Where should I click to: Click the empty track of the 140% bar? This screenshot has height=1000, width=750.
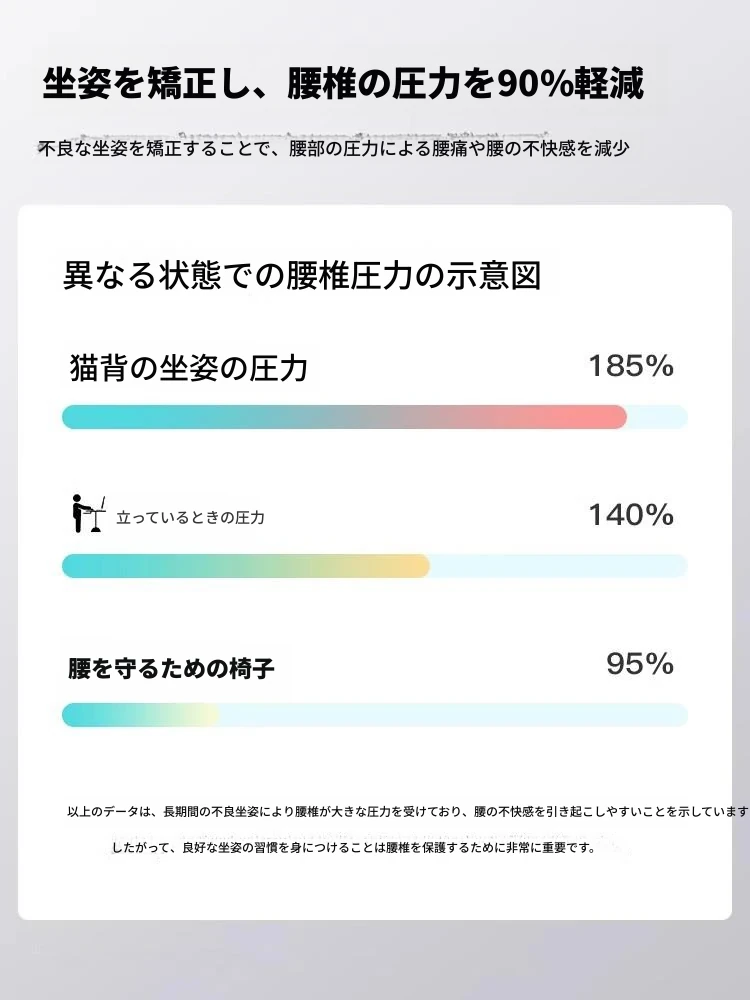click(560, 566)
